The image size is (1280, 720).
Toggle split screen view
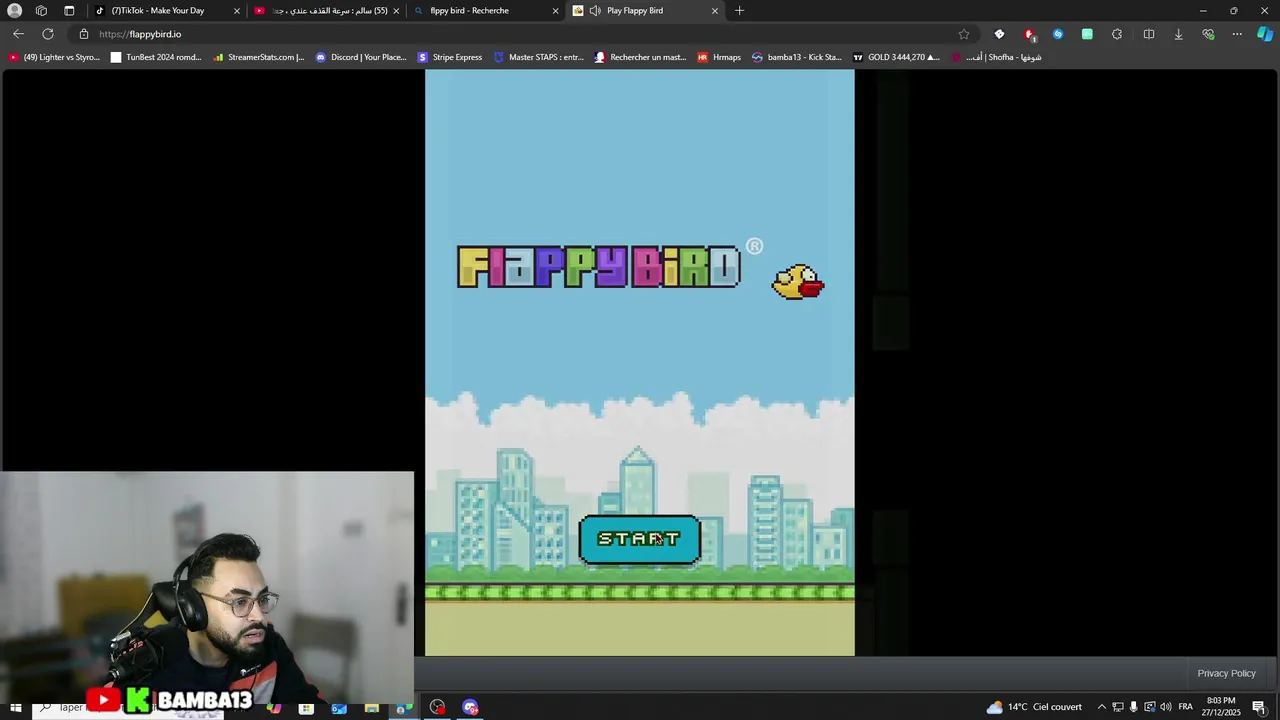(x=1148, y=34)
